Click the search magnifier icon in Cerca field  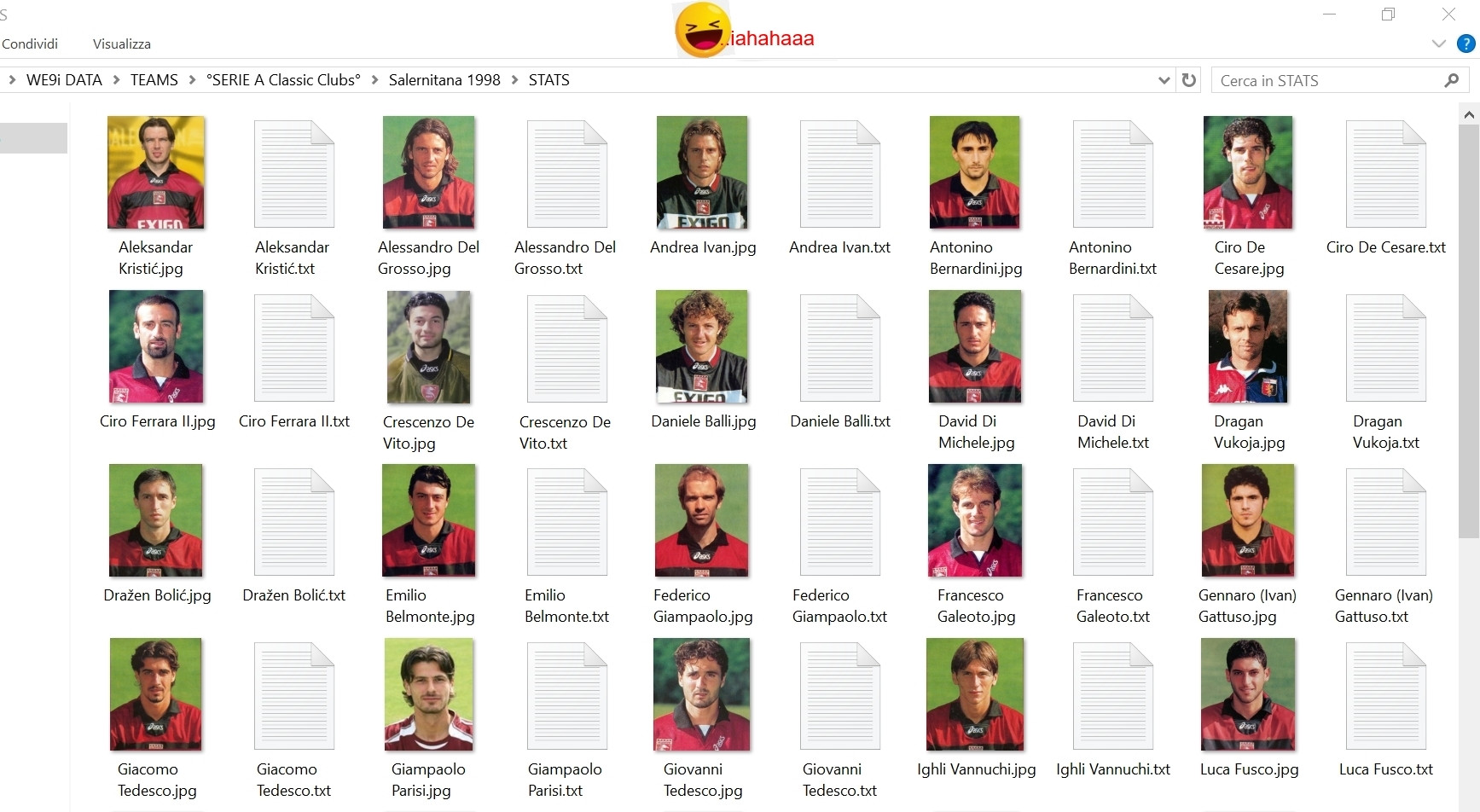1451,80
